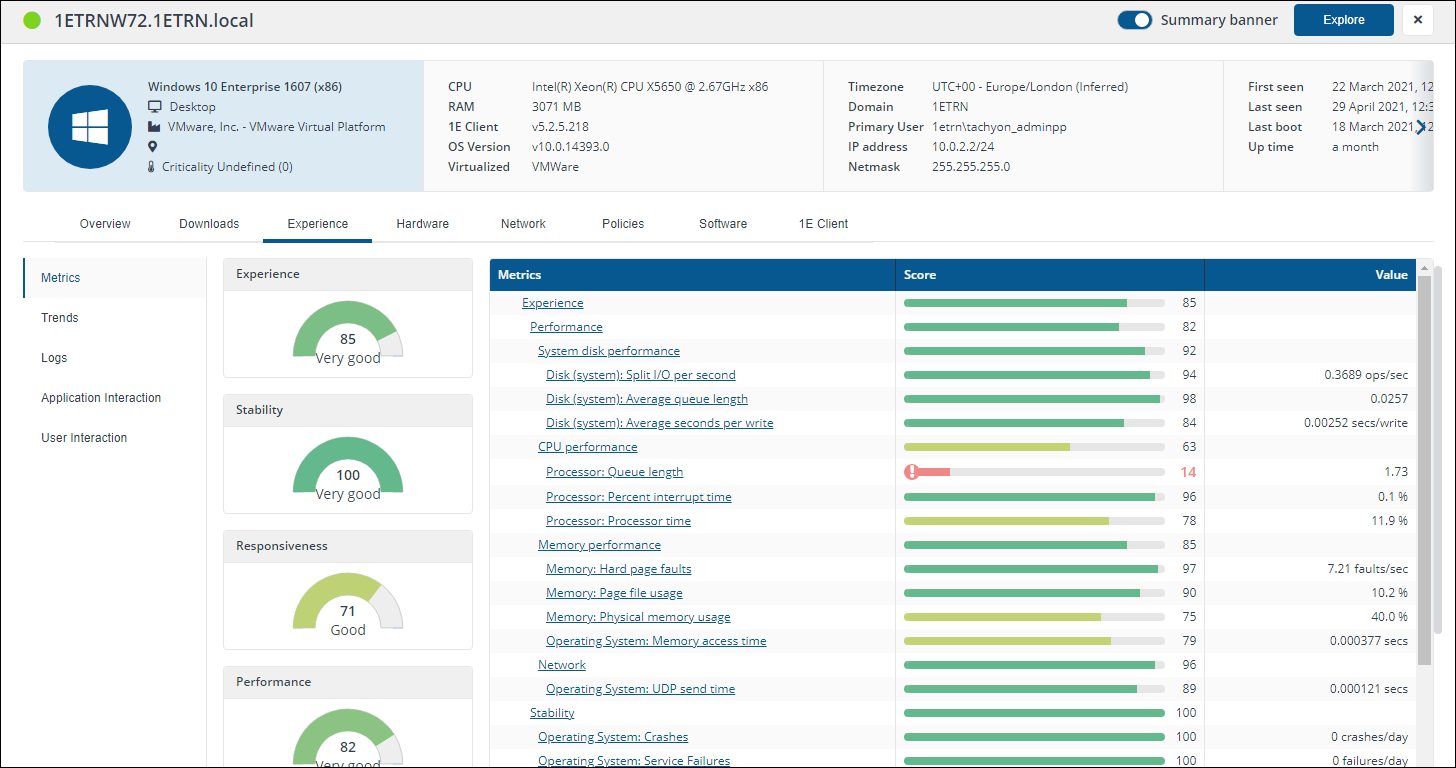Screen dimensions: 1456x768
Task: Close the device panel with X
Action: pyautogui.click(x=1418, y=20)
